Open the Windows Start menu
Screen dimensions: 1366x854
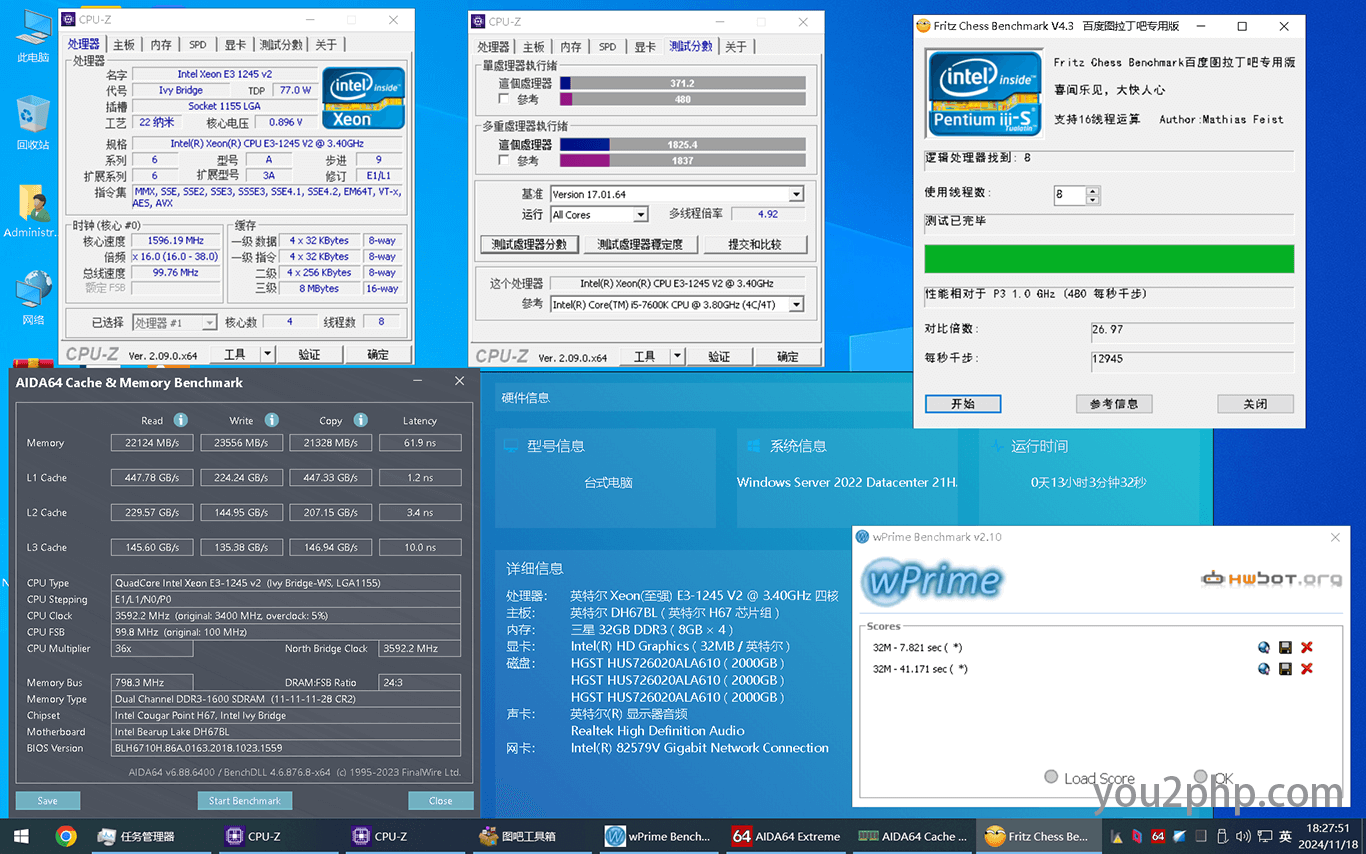(21, 836)
